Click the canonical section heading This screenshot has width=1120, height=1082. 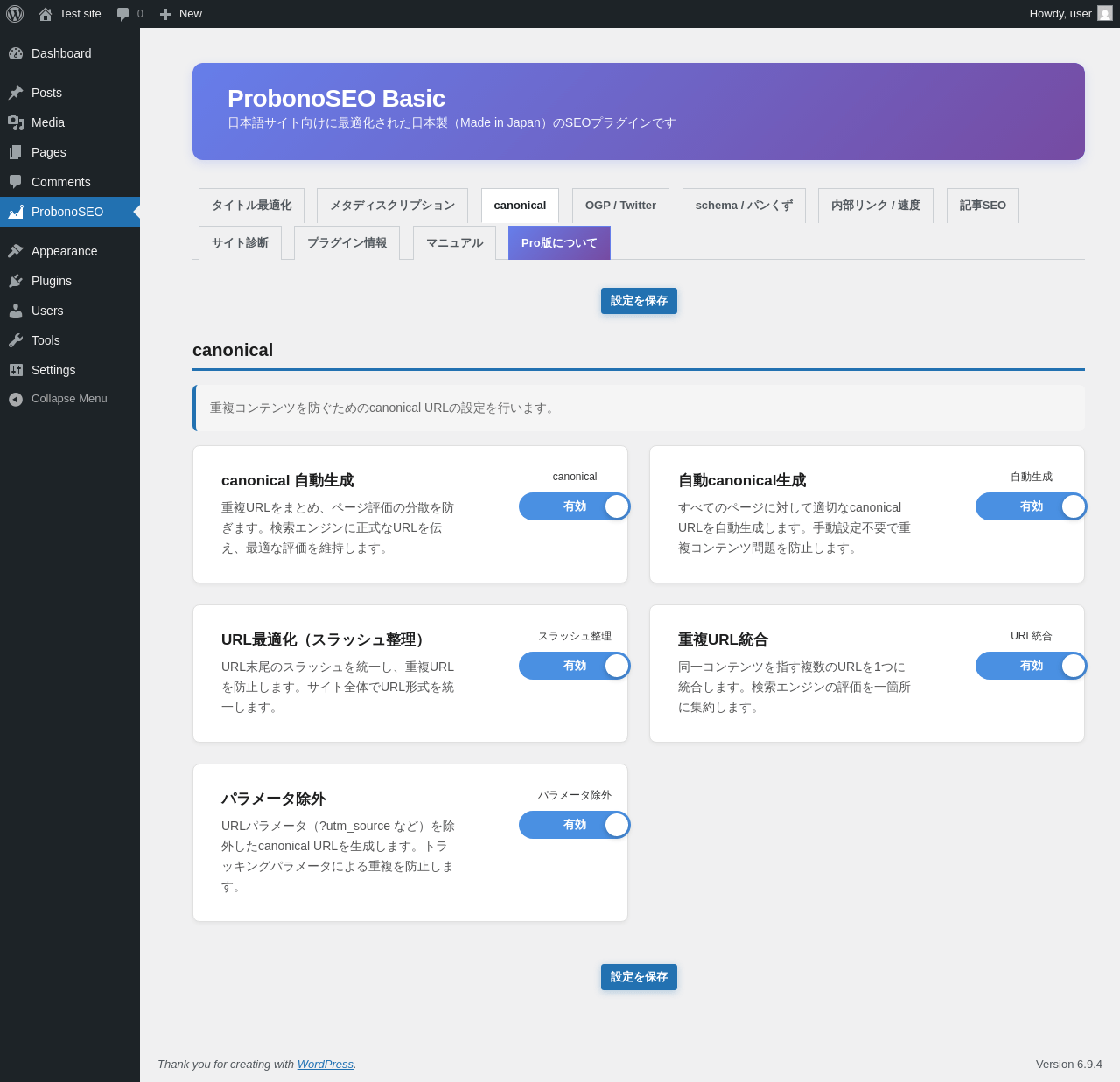tap(233, 350)
